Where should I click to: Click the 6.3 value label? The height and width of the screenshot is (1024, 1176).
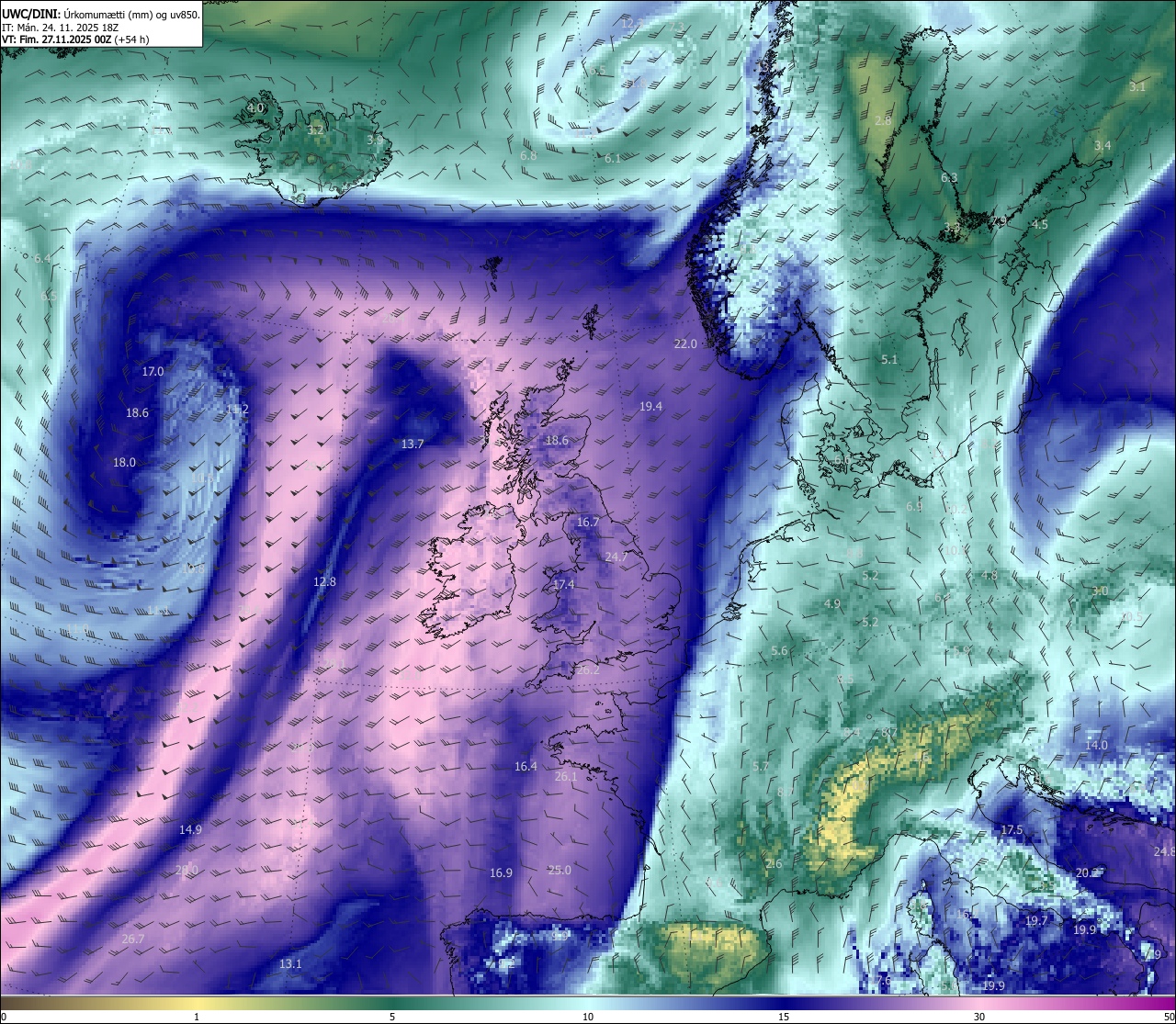pyautogui.click(x=949, y=177)
